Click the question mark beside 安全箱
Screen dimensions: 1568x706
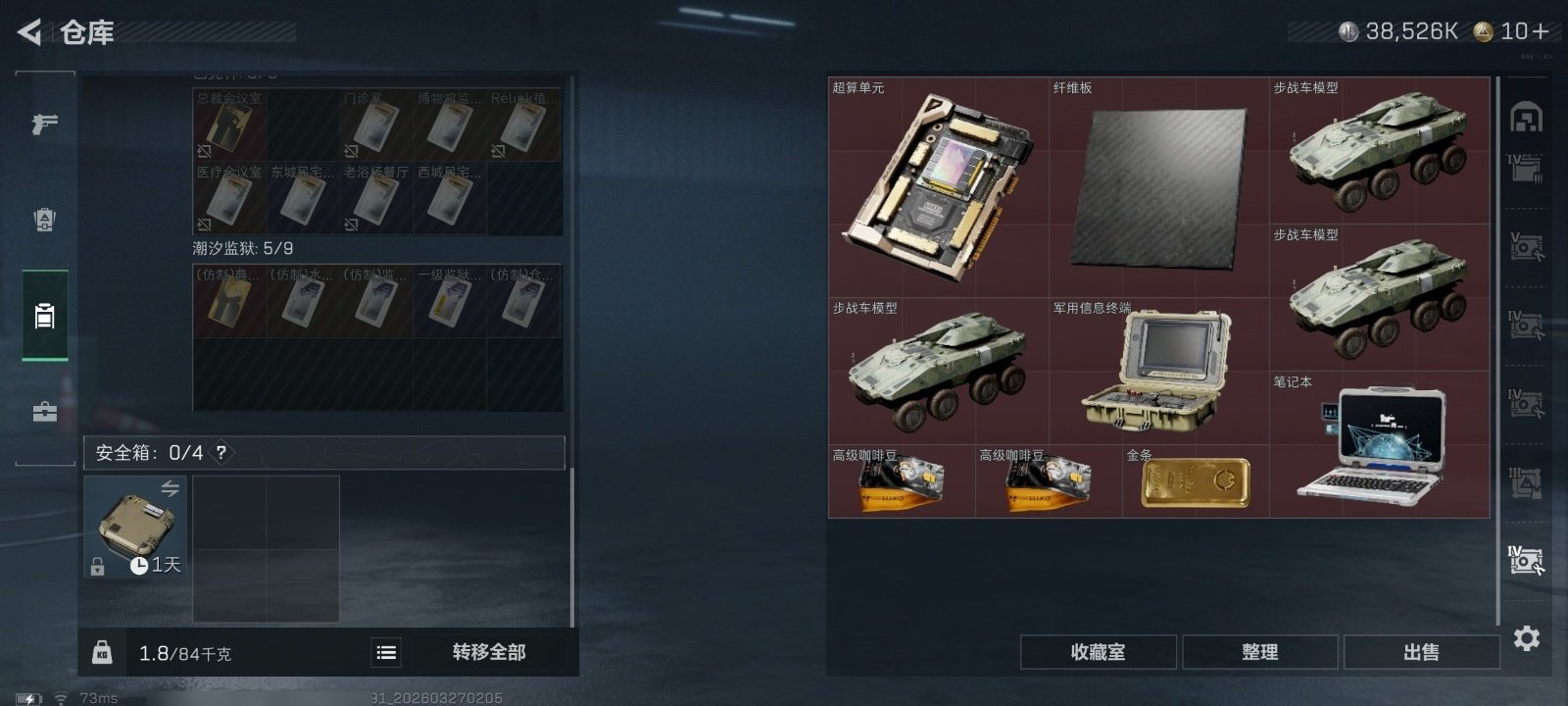[221, 453]
